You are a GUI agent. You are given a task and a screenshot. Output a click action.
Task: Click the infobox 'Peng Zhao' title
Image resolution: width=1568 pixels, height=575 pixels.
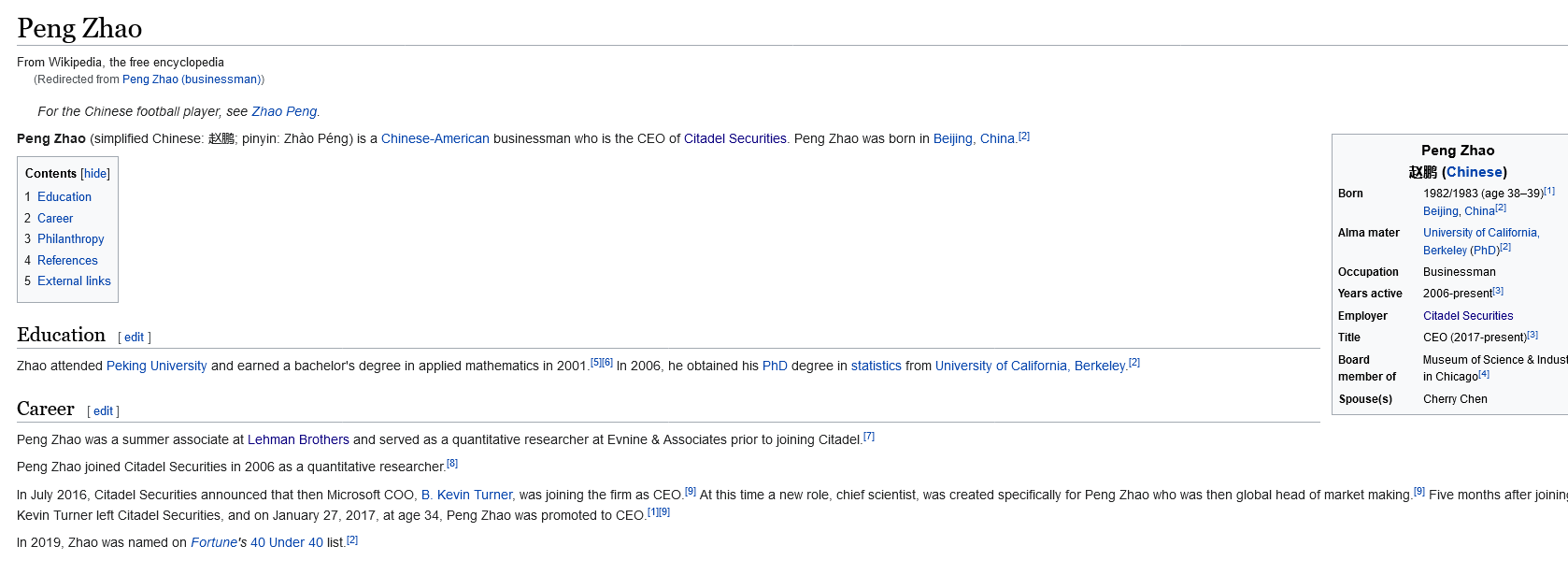point(1458,151)
